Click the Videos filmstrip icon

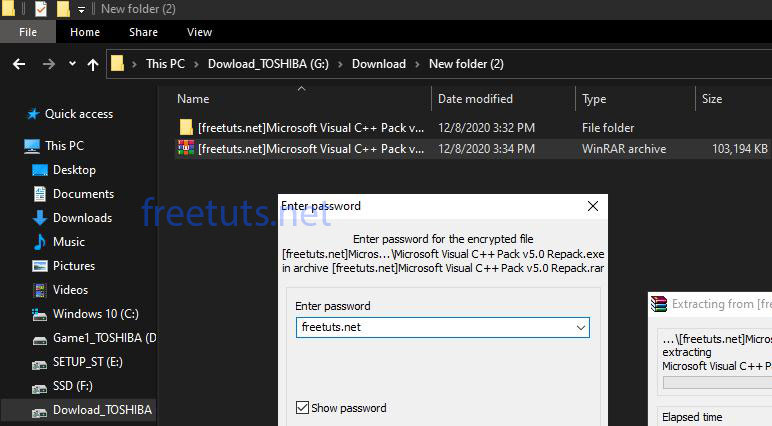[40, 290]
